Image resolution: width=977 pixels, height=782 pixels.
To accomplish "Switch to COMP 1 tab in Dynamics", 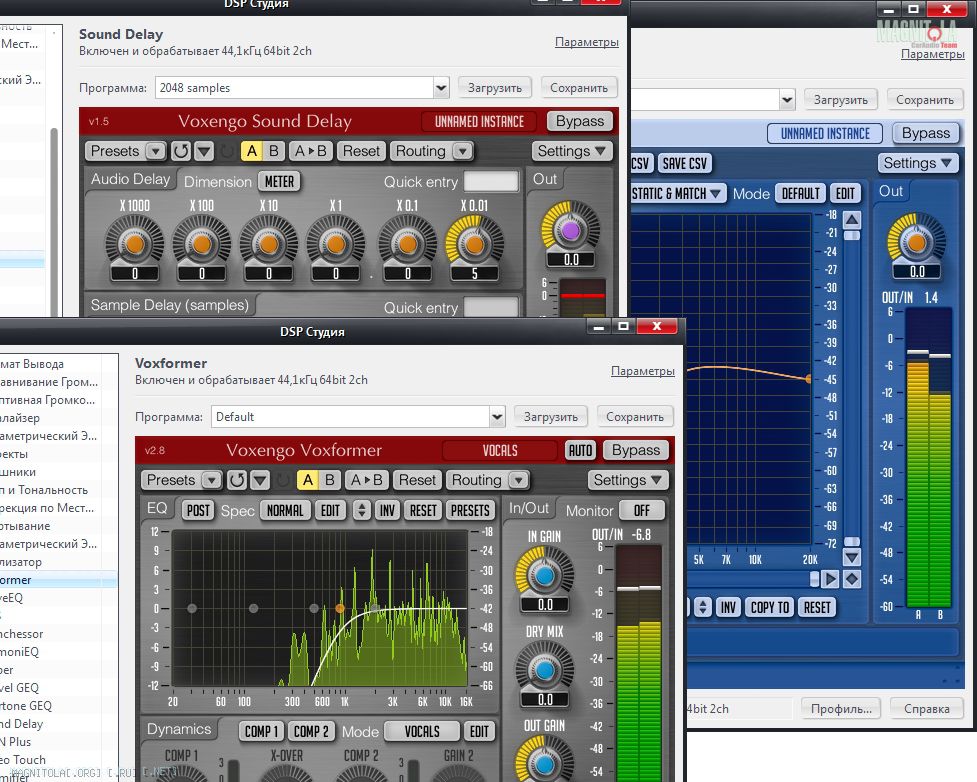I will 261,732.
